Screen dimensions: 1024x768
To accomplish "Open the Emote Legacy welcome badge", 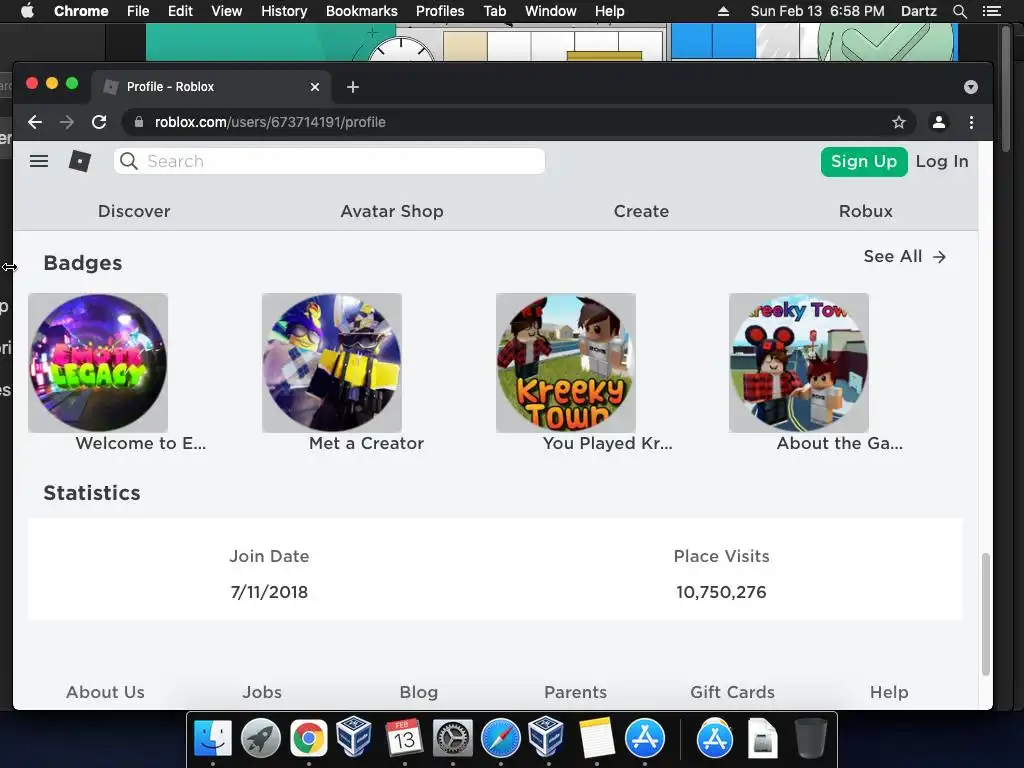I will [x=98, y=362].
